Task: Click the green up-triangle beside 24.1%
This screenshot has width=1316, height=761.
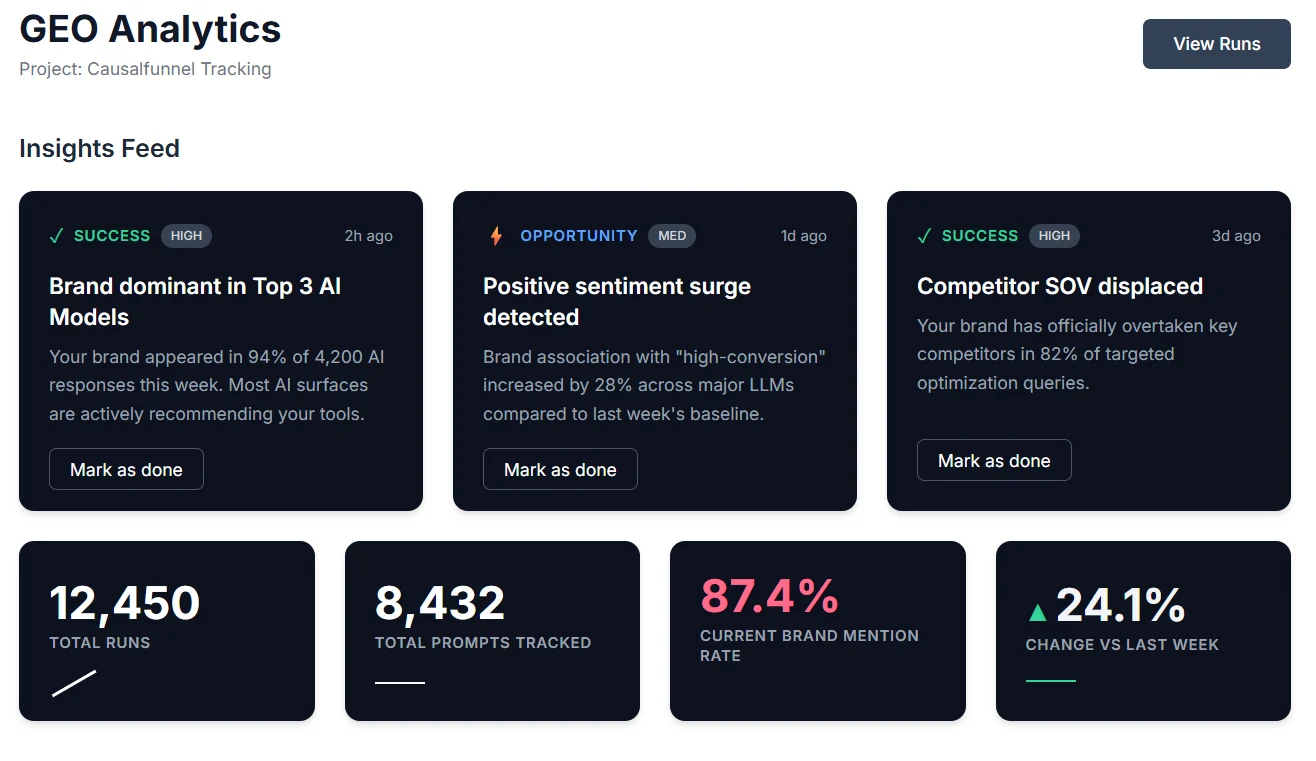Action: coord(1038,611)
